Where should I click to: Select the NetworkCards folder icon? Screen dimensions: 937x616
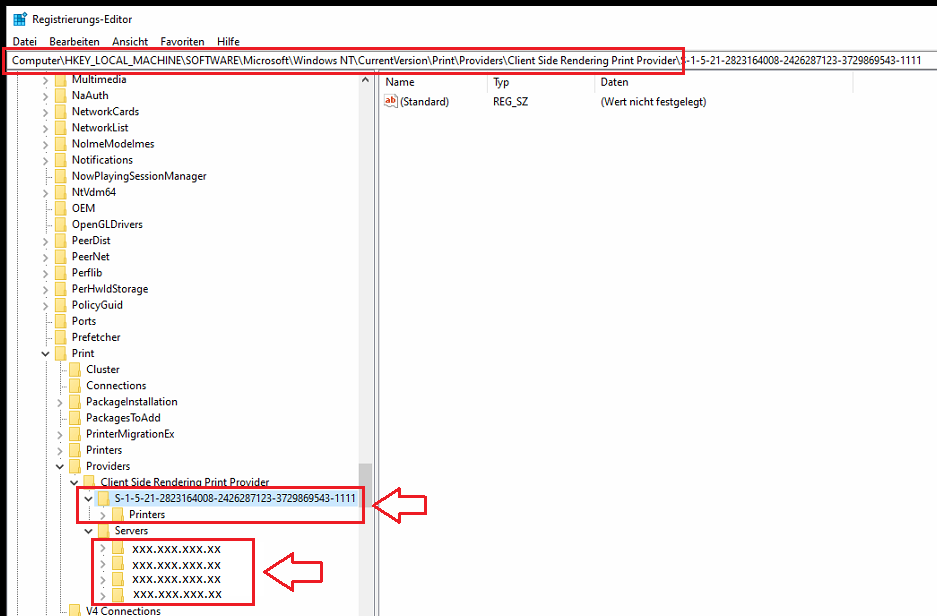[x=60, y=111]
